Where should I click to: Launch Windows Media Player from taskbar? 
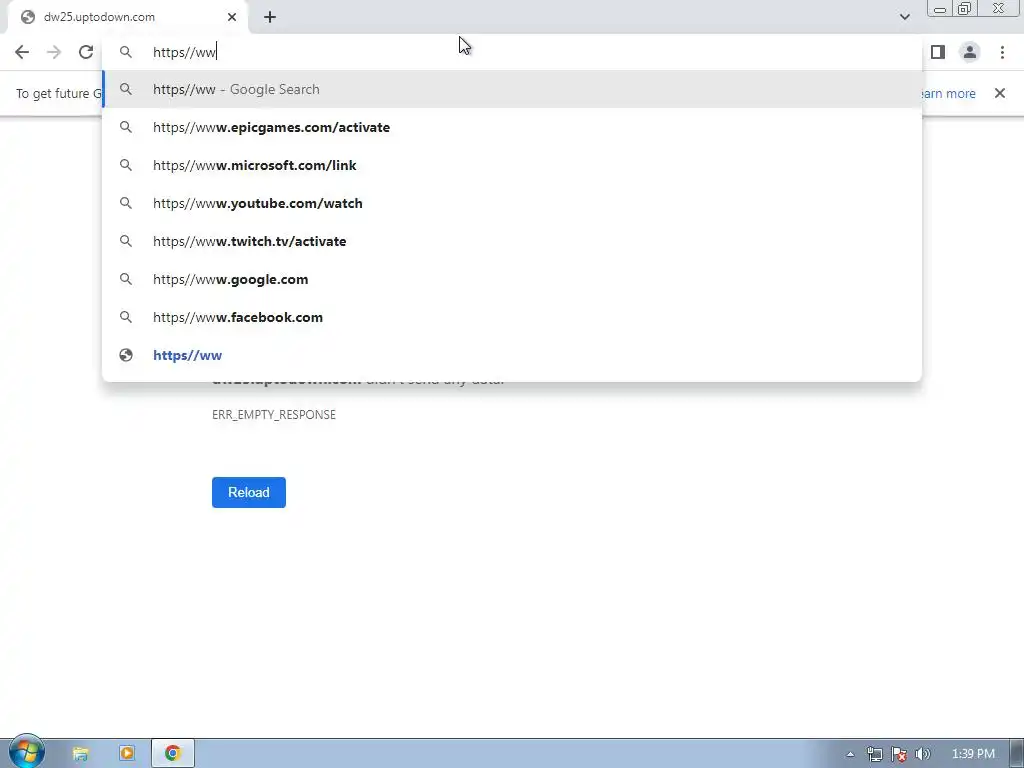coord(127,753)
